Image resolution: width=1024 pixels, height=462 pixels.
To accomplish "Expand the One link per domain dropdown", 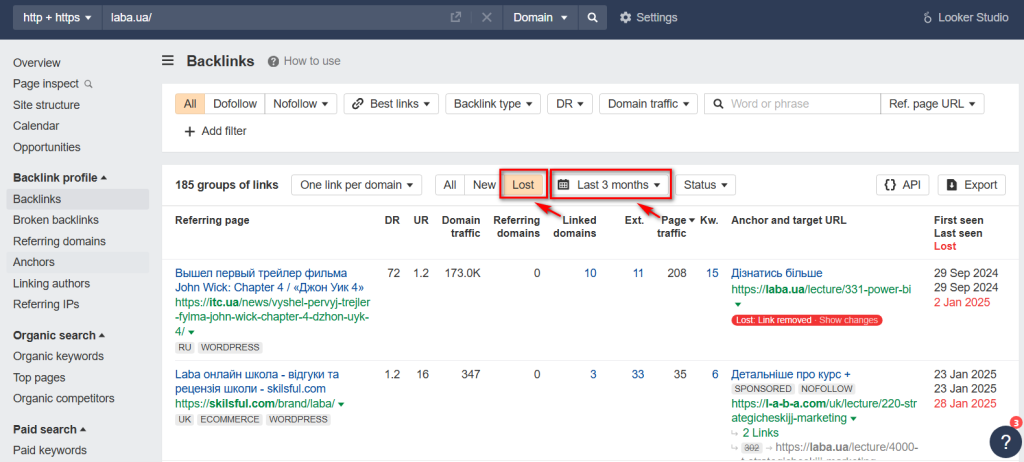I will click(357, 185).
